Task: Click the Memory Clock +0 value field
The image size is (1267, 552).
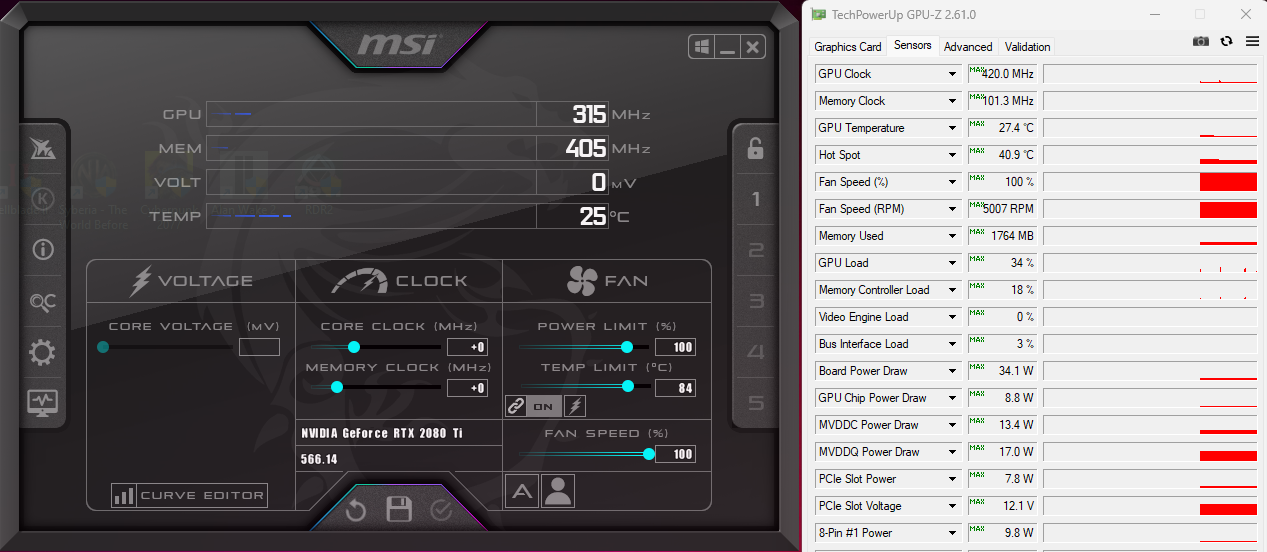Action: (467, 388)
